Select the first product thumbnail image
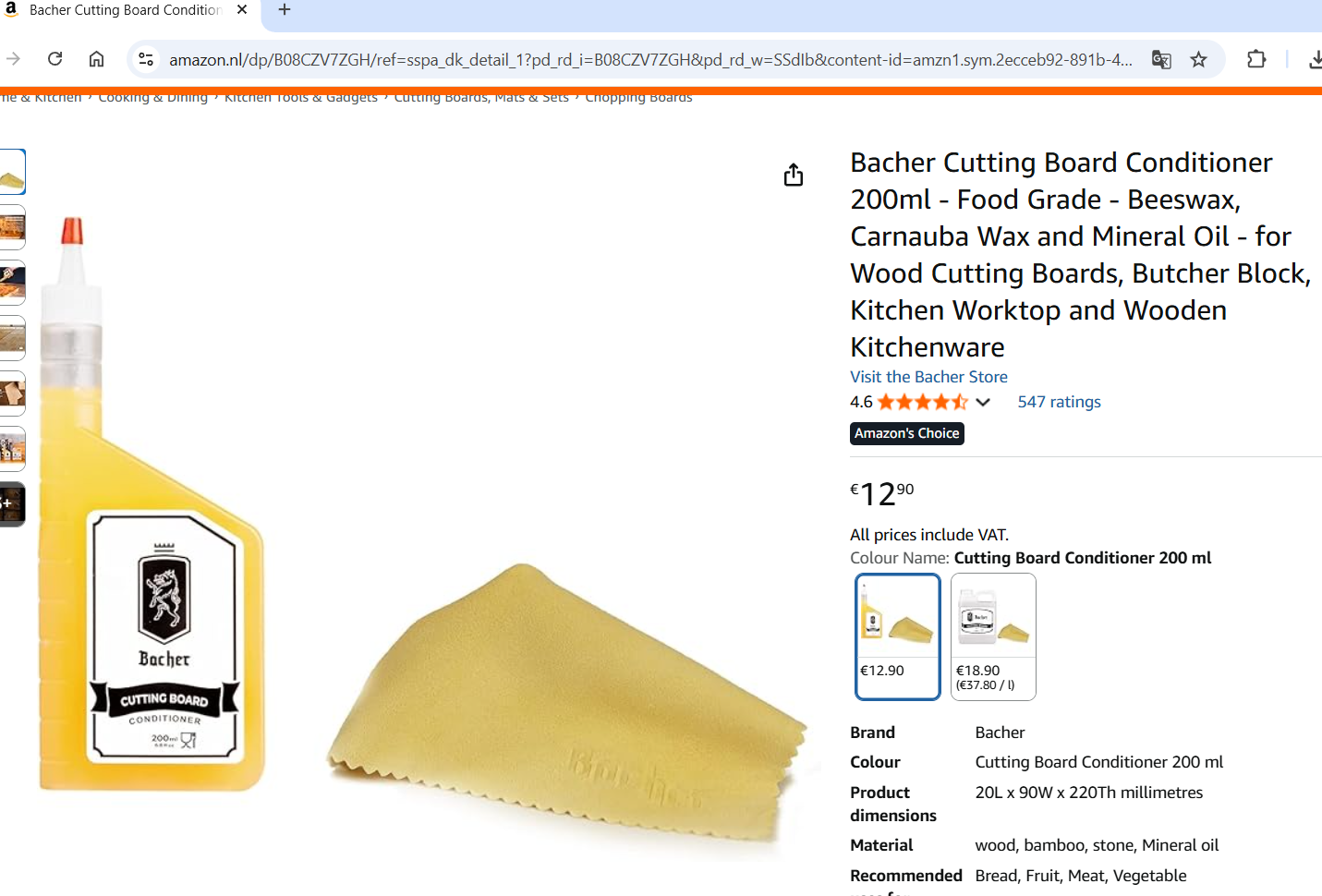The width and height of the screenshot is (1322, 896). tap(12, 172)
